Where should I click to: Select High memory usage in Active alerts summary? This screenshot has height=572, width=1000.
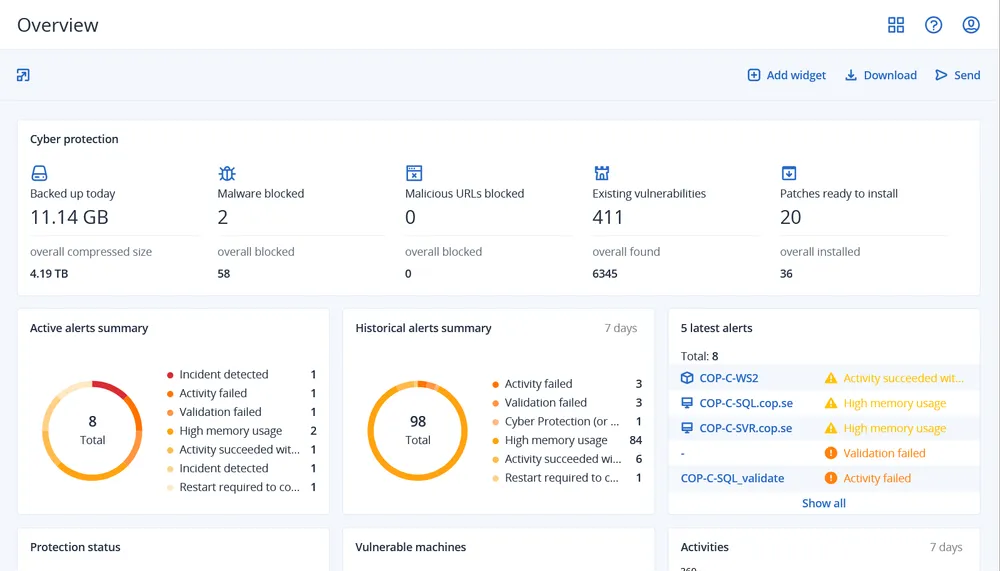tap(242, 431)
